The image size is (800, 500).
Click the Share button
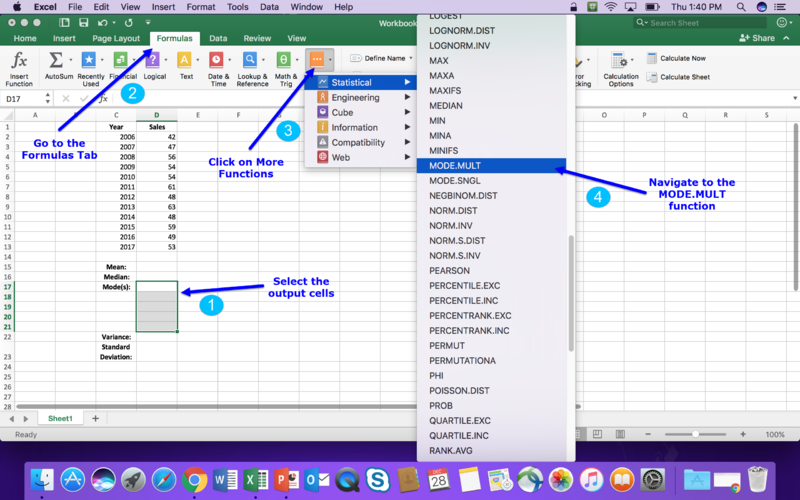pos(756,38)
